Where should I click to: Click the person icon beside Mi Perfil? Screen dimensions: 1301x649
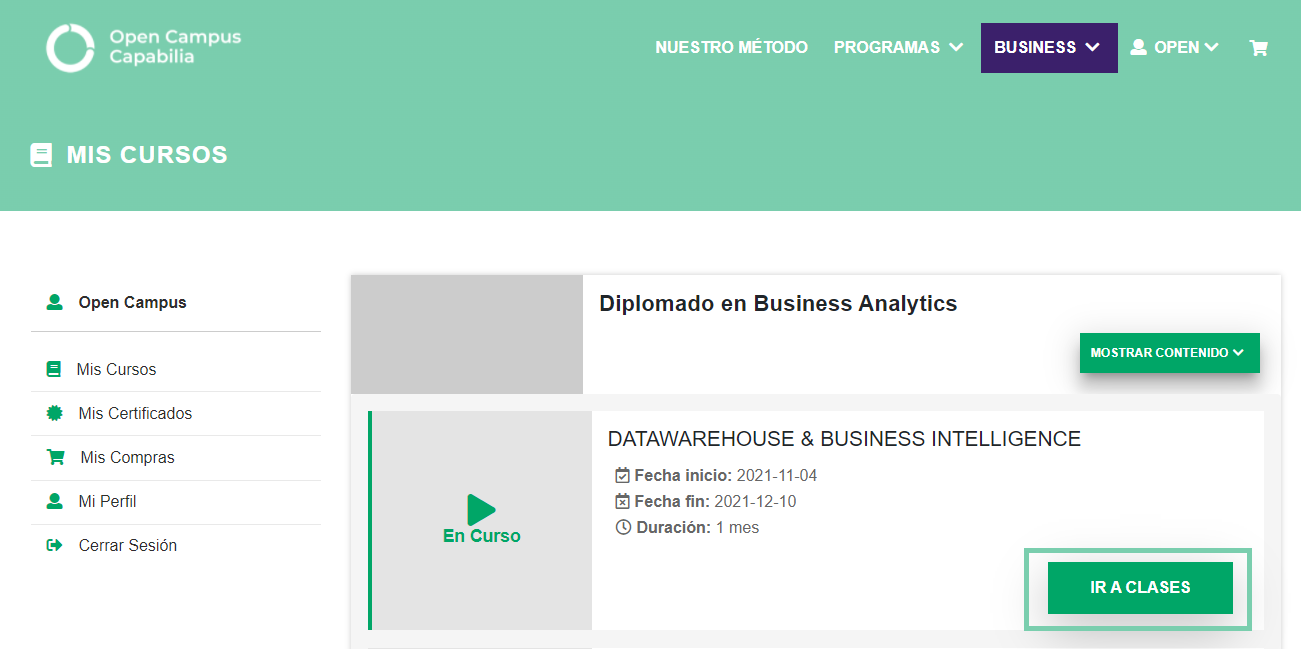coord(55,501)
